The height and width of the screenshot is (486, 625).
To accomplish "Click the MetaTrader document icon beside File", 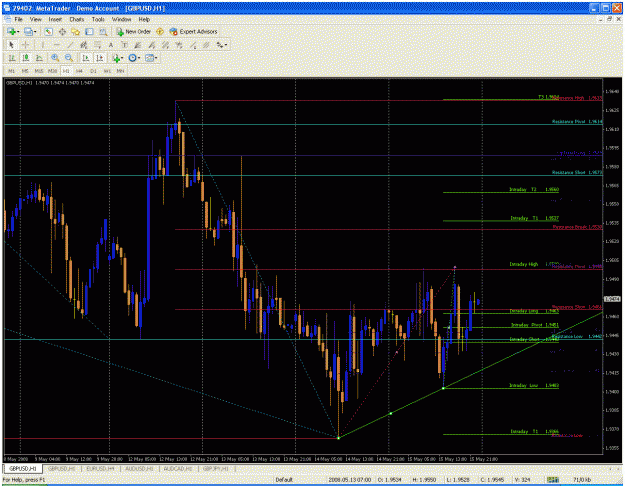I will [x=8, y=19].
